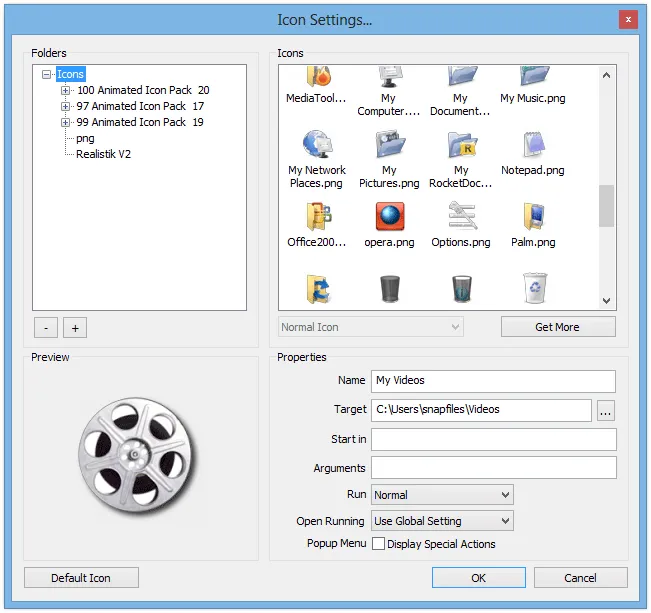The width and height of the screenshot is (651, 613).
Task: Click into the Name field
Action: click(493, 381)
